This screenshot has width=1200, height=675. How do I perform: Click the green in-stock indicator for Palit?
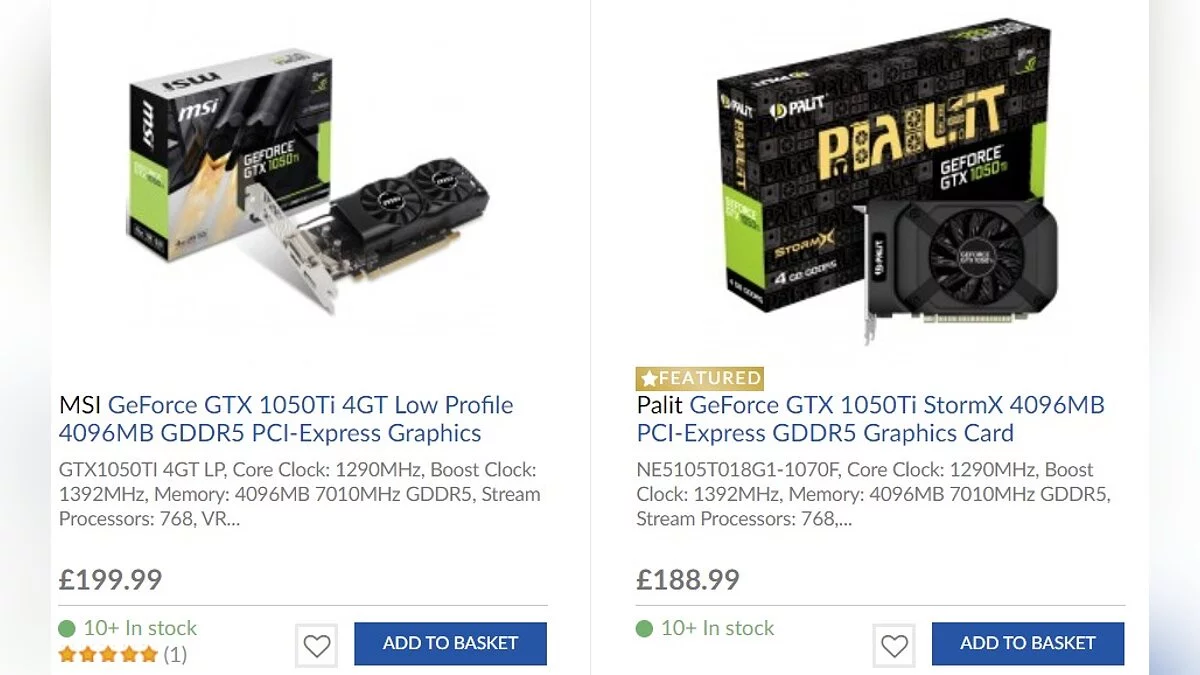click(x=645, y=629)
